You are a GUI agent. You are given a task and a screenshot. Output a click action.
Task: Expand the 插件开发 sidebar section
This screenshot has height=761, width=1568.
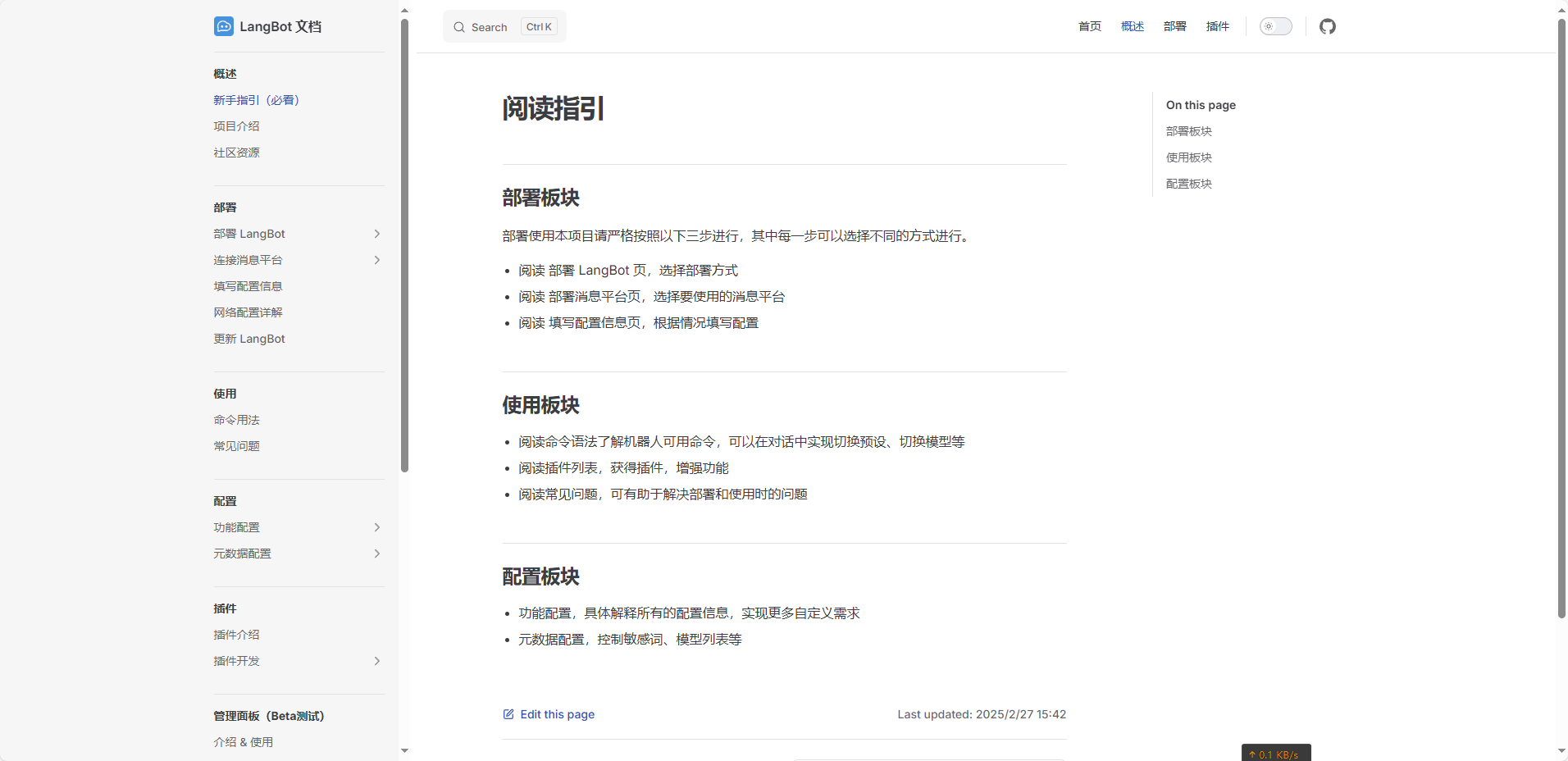point(376,661)
